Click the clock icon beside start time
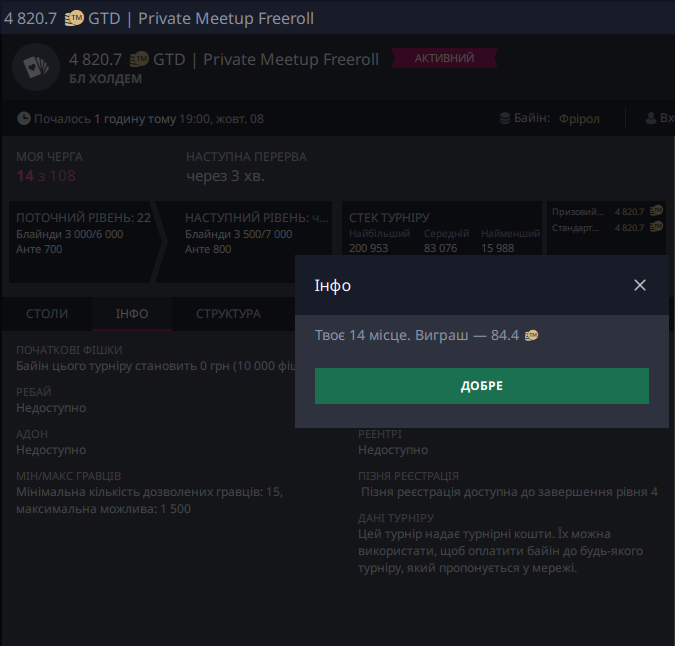Viewport: 675px width, 646px height. (x=24, y=119)
